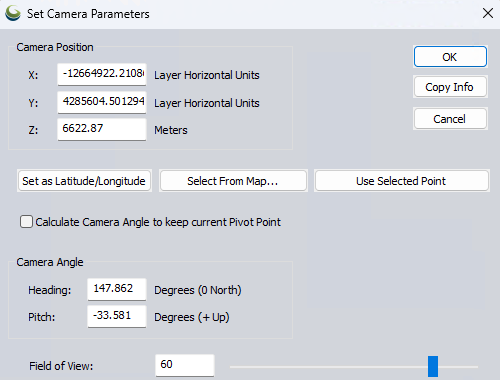The height and width of the screenshot is (380, 500).
Task: Click the Calculate Camera Angle checkbox label text
Action: tap(158, 222)
